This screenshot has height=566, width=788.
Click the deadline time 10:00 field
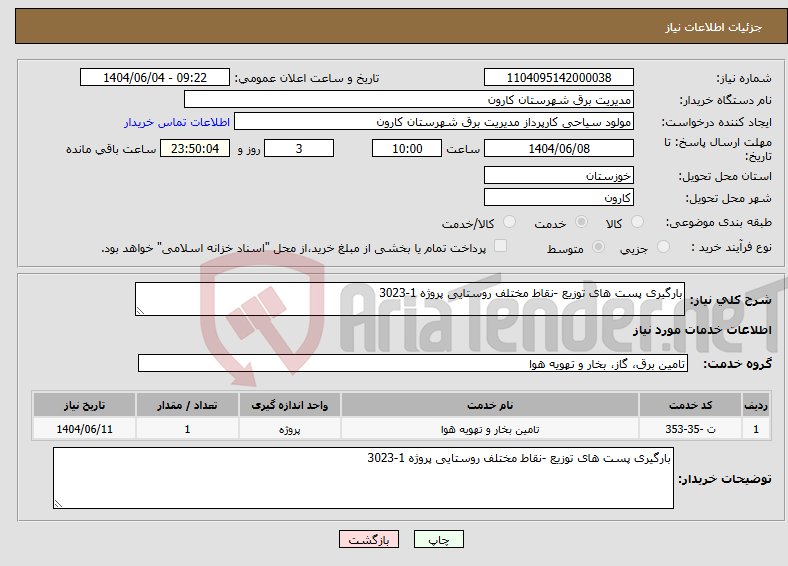407,148
